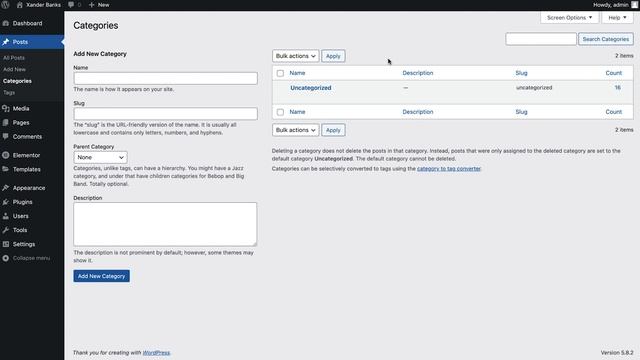Screen dimensions: 640x360
Task: Select Categories submenu item
Action: point(17,81)
